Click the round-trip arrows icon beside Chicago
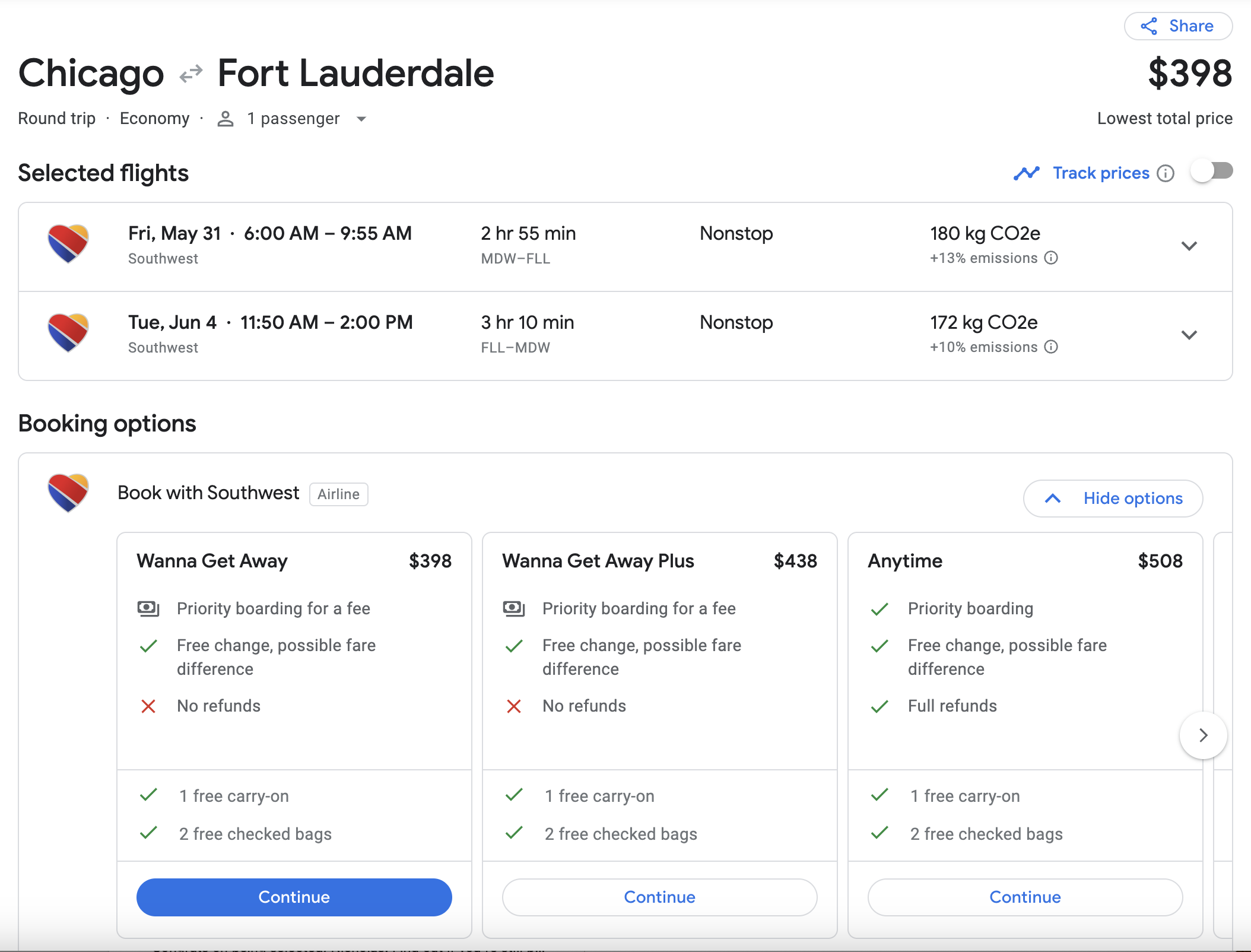The height and width of the screenshot is (952, 1251). [191, 74]
